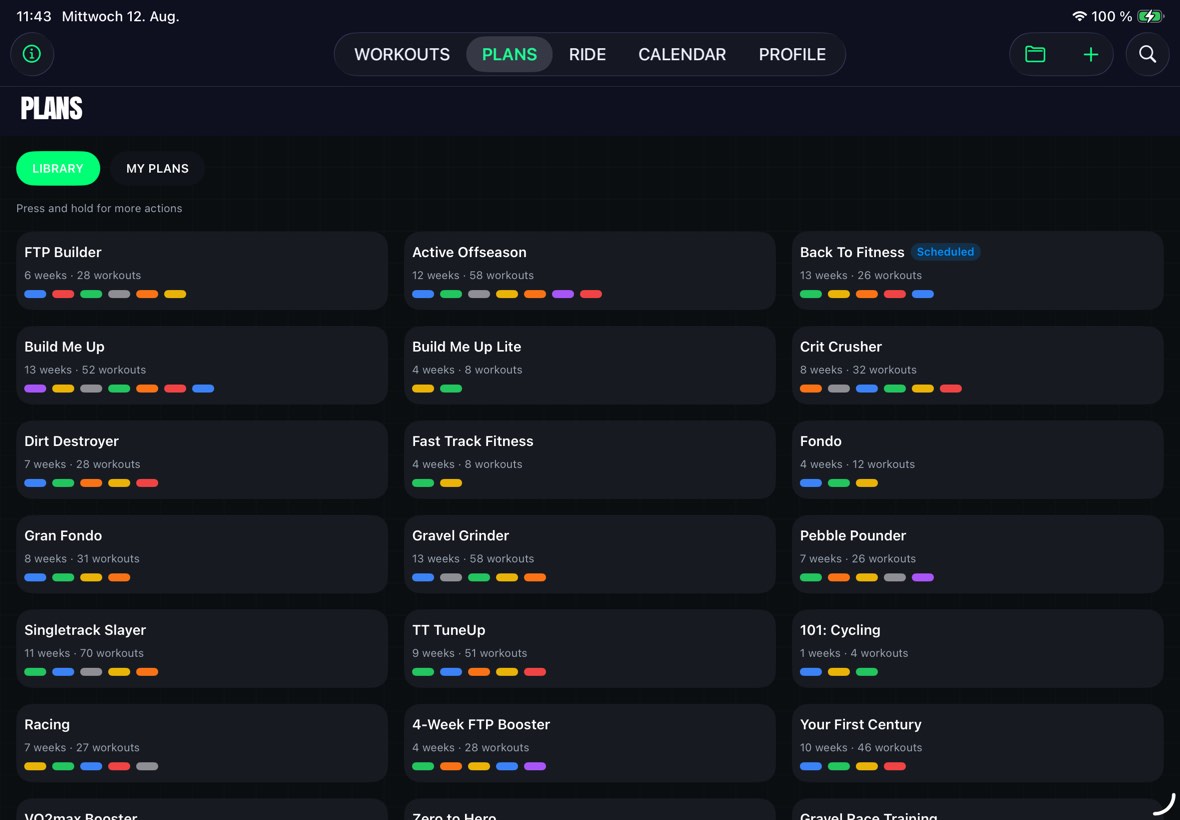This screenshot has height=820, width=1180.
Task: Open the folder icon in header
Action: [x=1035, y=54]
